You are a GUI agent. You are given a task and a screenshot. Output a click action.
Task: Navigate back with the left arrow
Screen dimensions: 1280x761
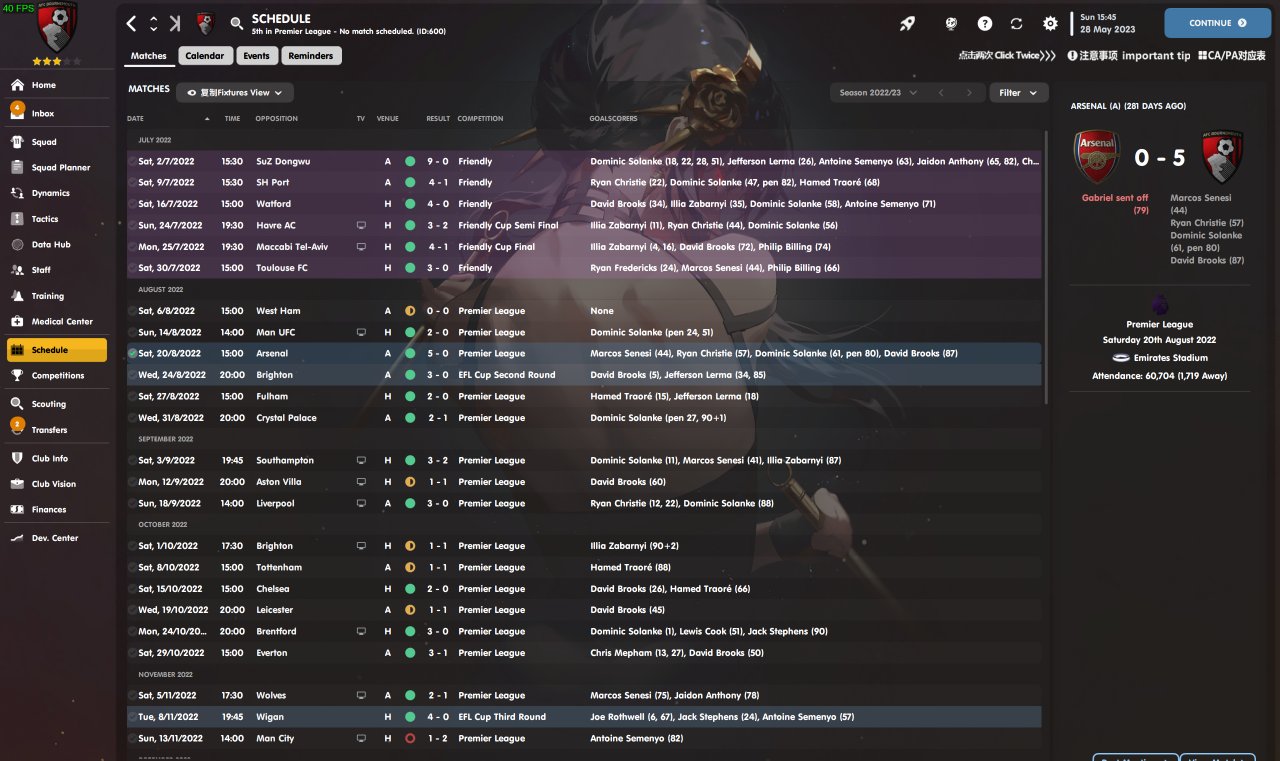tap(132, 23)
